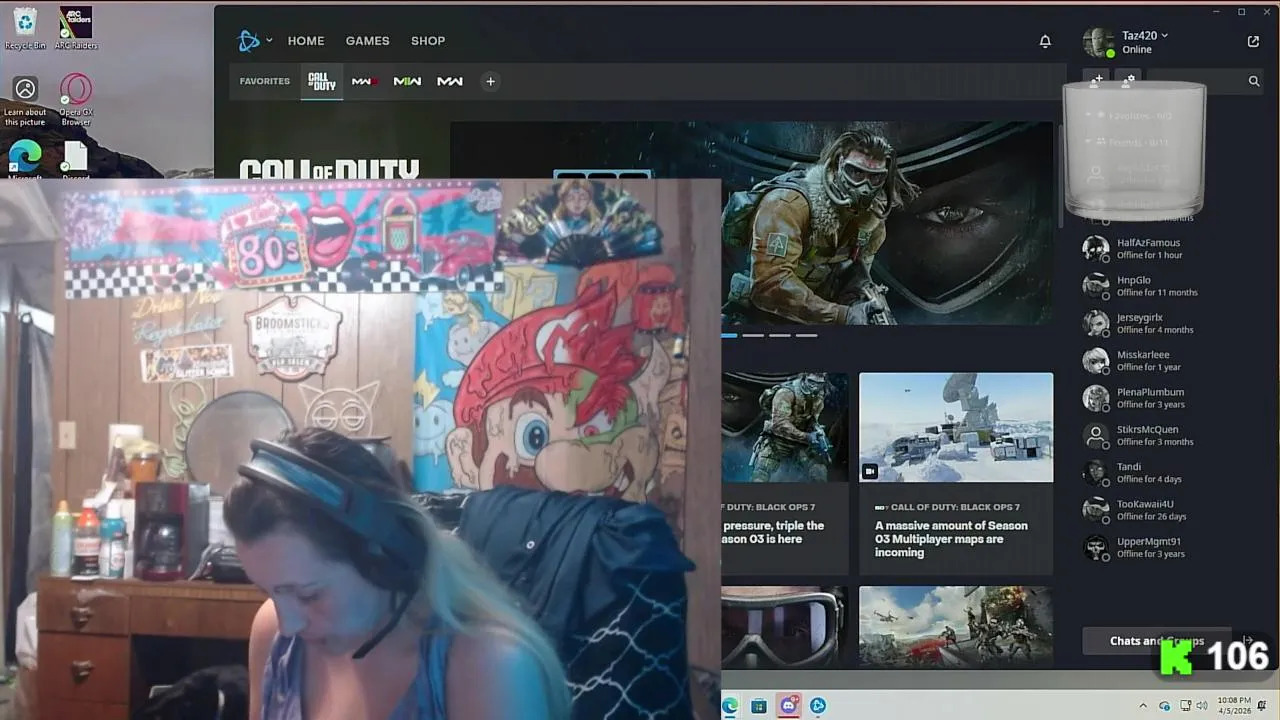
Task: Click the Online status text under Taz420
Action: [x=1137, y=50]
